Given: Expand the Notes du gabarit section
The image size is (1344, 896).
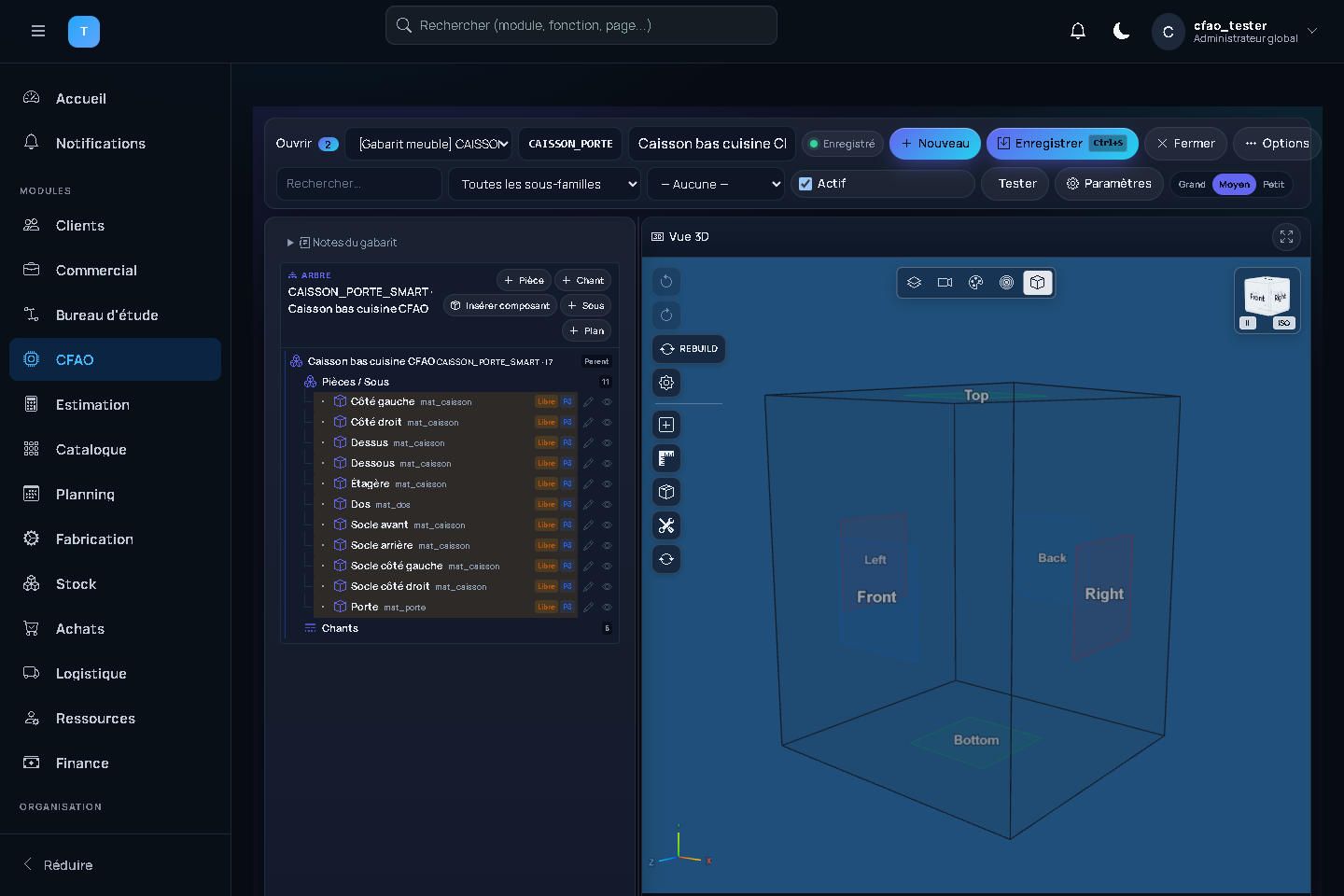Looking at the screenshot, I should tap(342, 243).
